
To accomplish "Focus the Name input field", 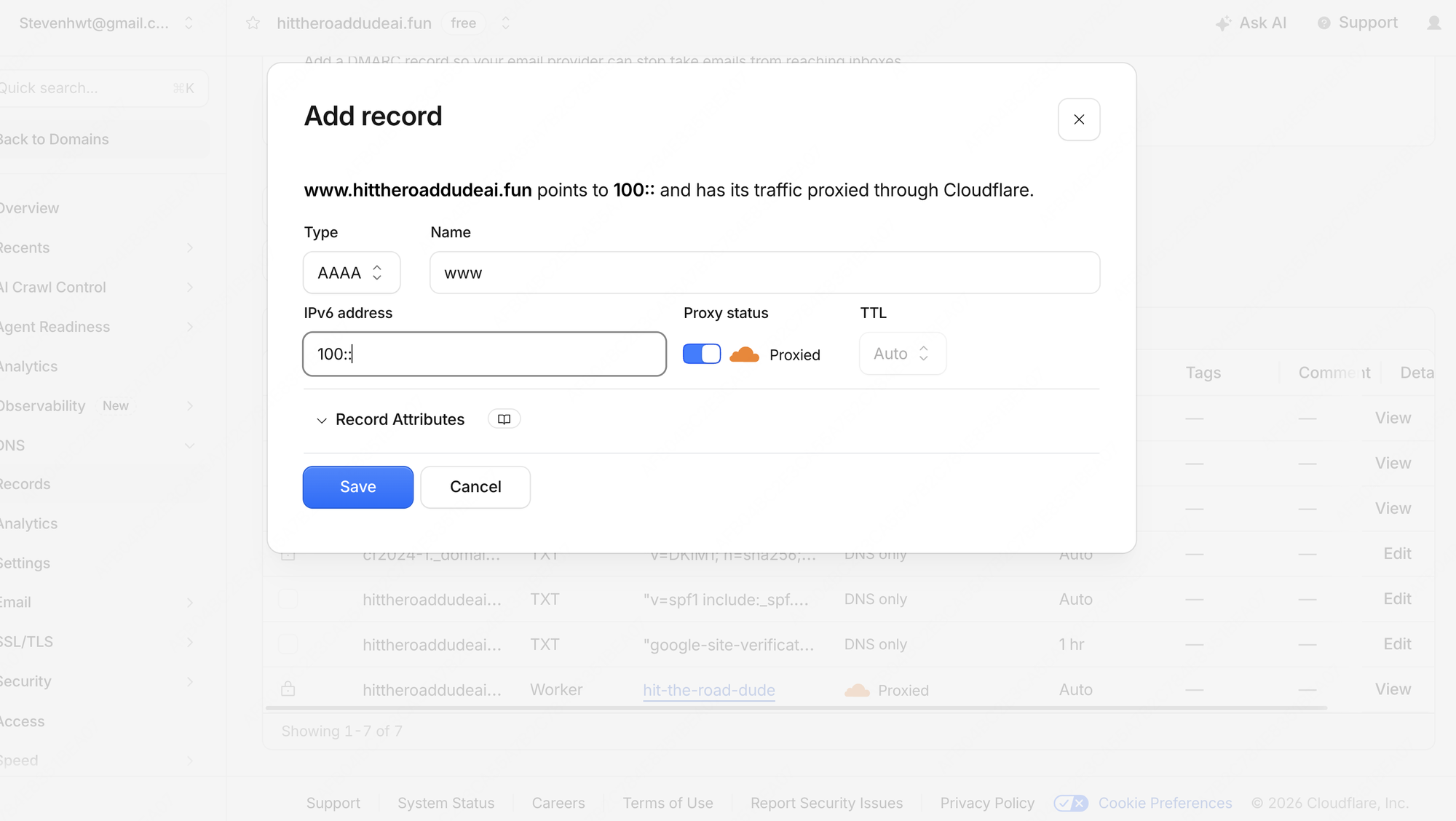I will click(764, 273).
